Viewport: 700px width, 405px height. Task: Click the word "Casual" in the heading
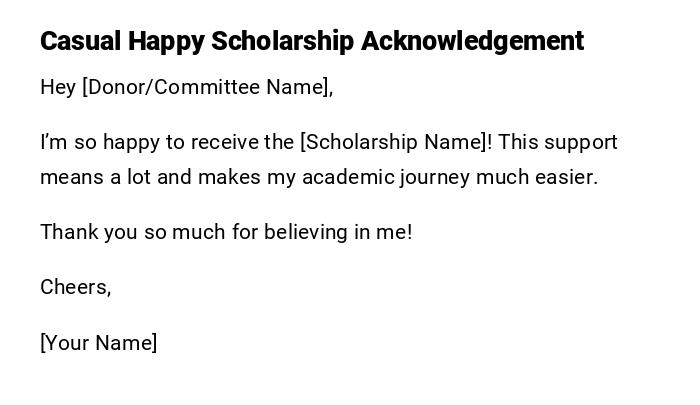tap(80, 41)
